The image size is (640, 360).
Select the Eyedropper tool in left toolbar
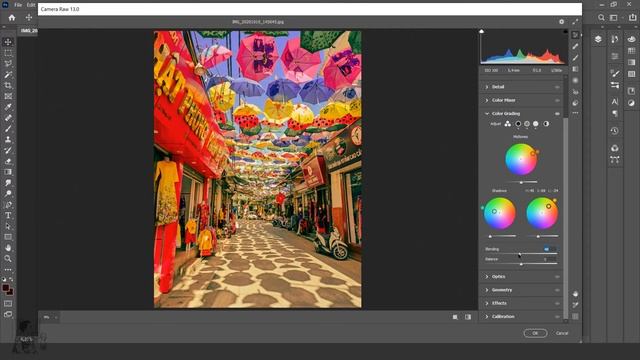[x=8, y=107]
